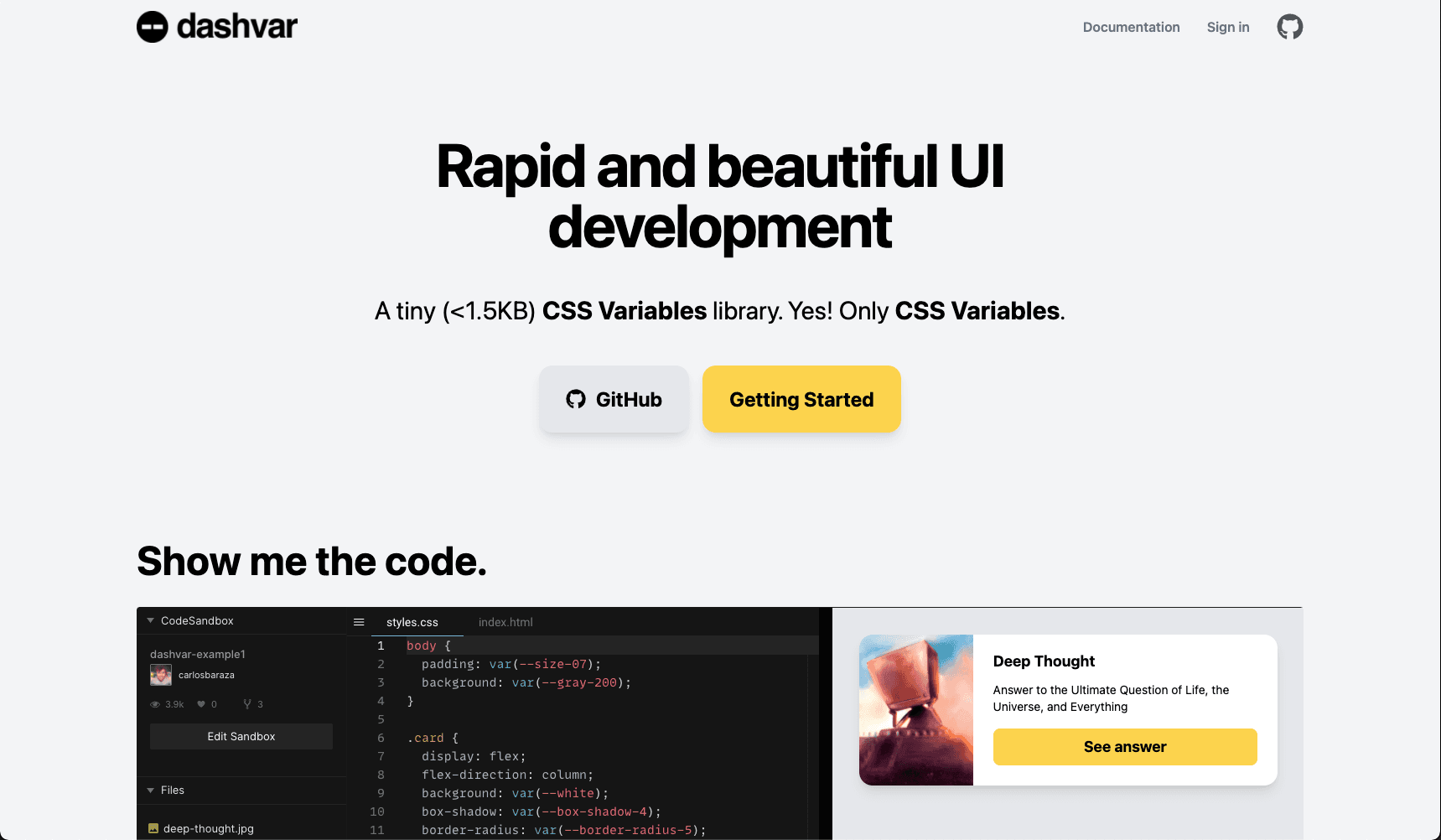Collapse the Files section

point(151,791)
